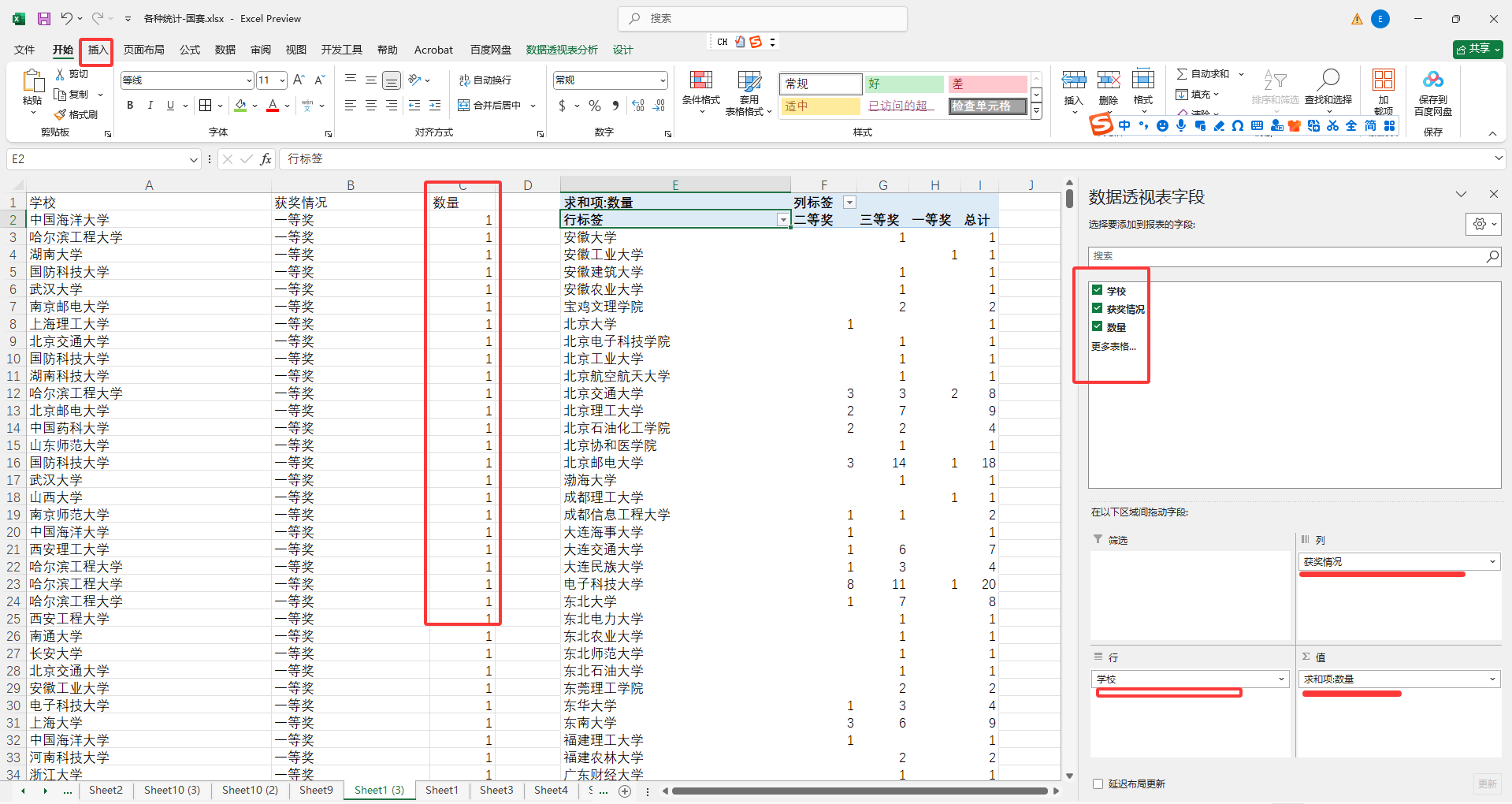Toggle bold formatting in the font group
The image size is (1512, 804).
click(129, 105)
